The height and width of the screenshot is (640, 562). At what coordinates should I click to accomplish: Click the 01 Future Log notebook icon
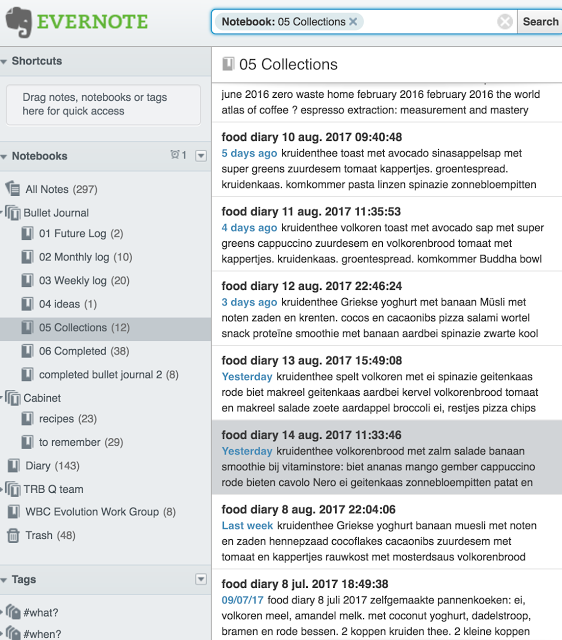click(x=27, y=233)
